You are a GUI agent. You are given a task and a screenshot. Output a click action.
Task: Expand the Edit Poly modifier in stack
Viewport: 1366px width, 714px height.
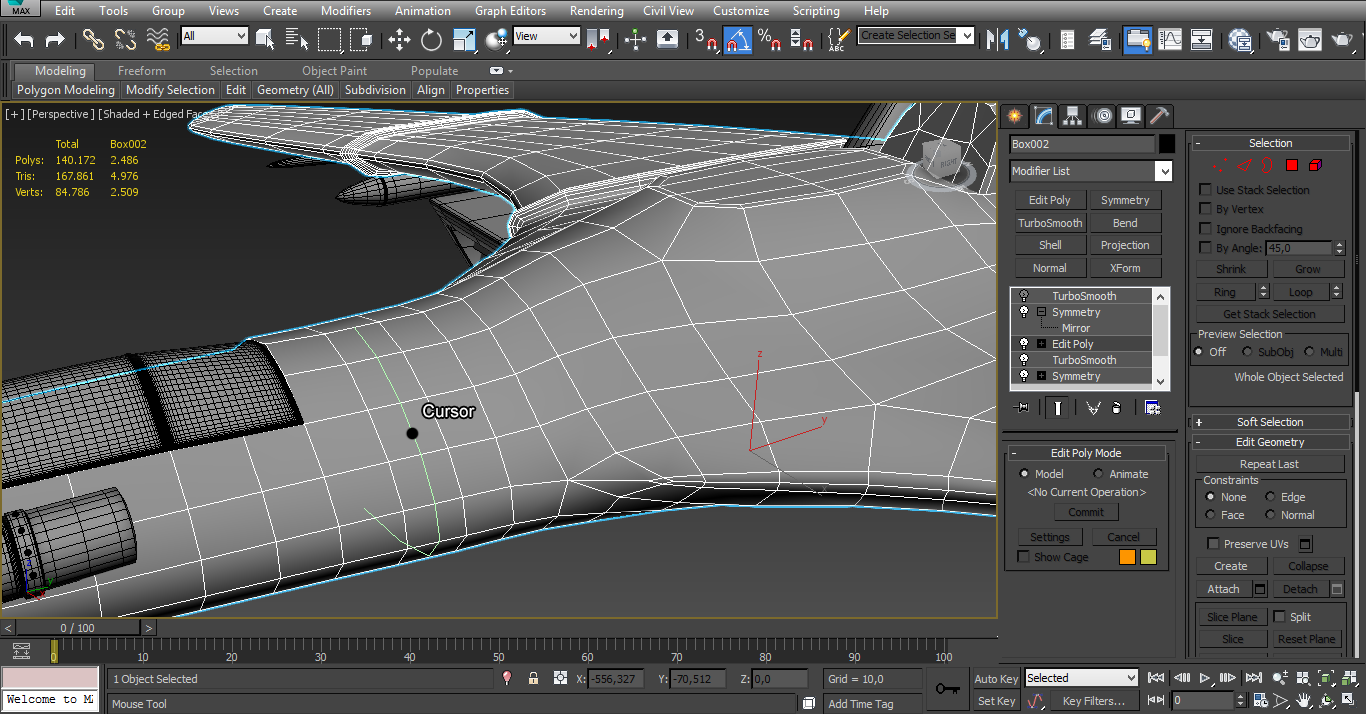click(x=1041, y=344)
